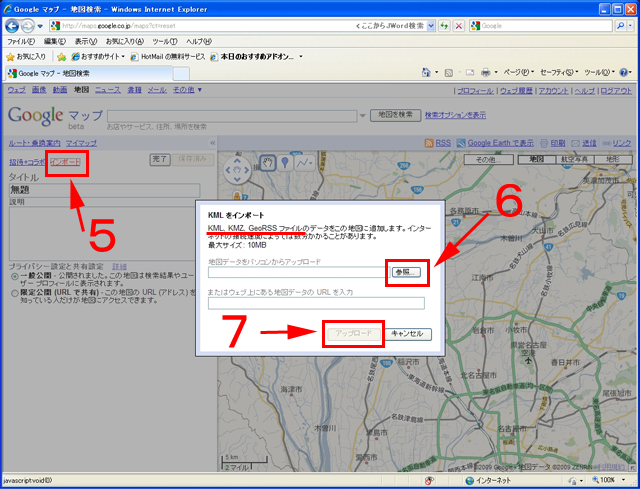Select the hand pan tool on the map
The width and height of the screenshot is (640, 489).
coord(268,163)
